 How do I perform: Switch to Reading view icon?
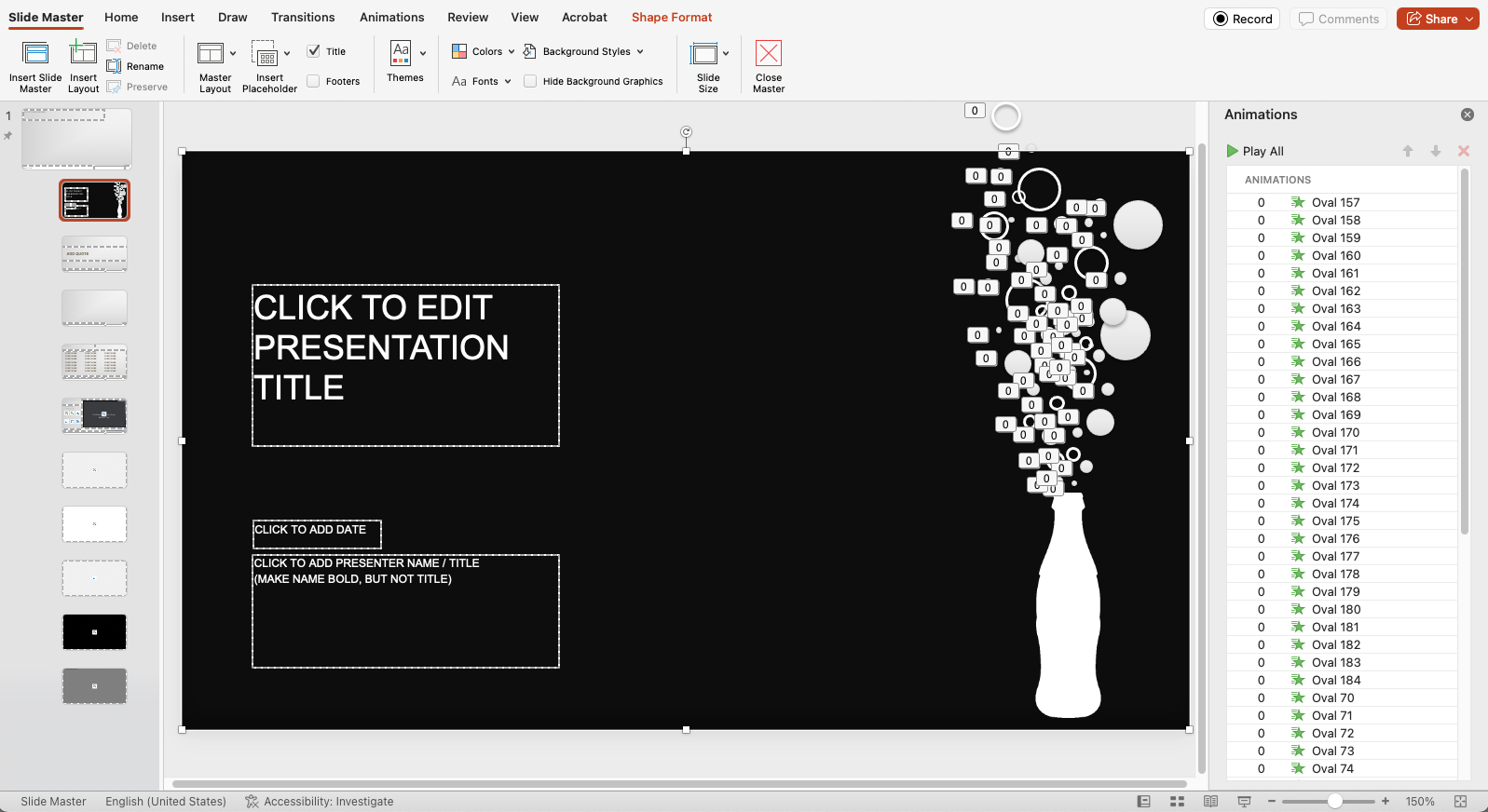pyautogui.click(x=1210, y=801)
